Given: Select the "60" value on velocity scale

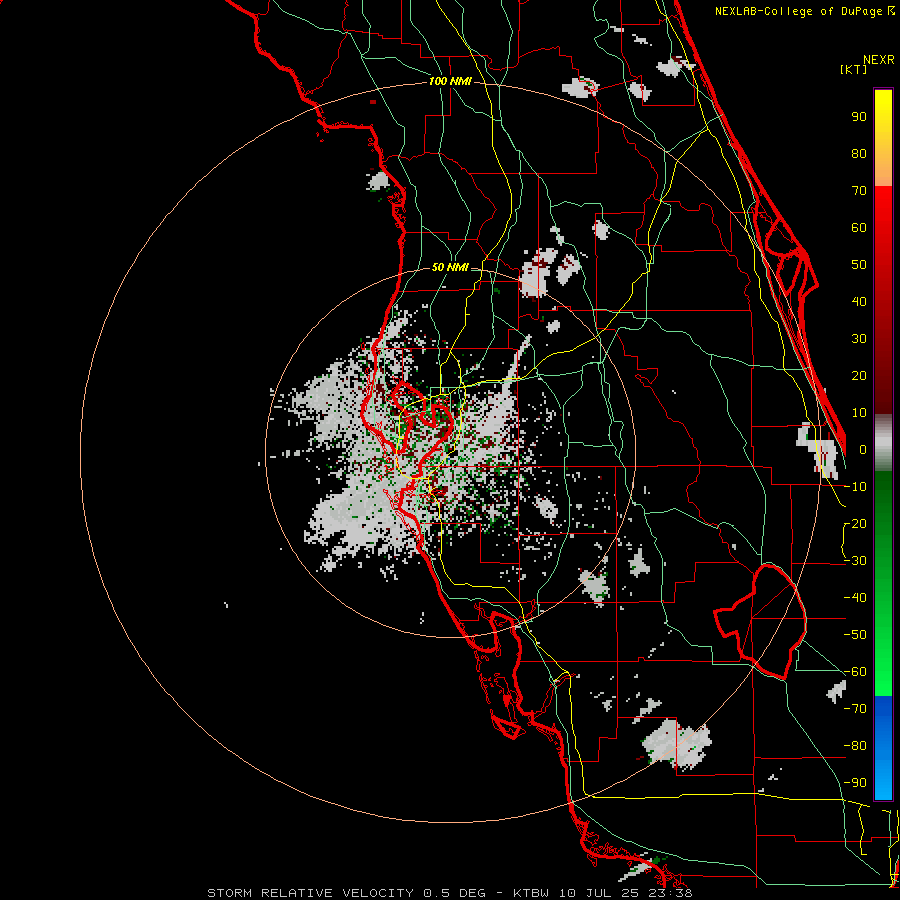Looking at the screenshot, I should pos(859,227).
